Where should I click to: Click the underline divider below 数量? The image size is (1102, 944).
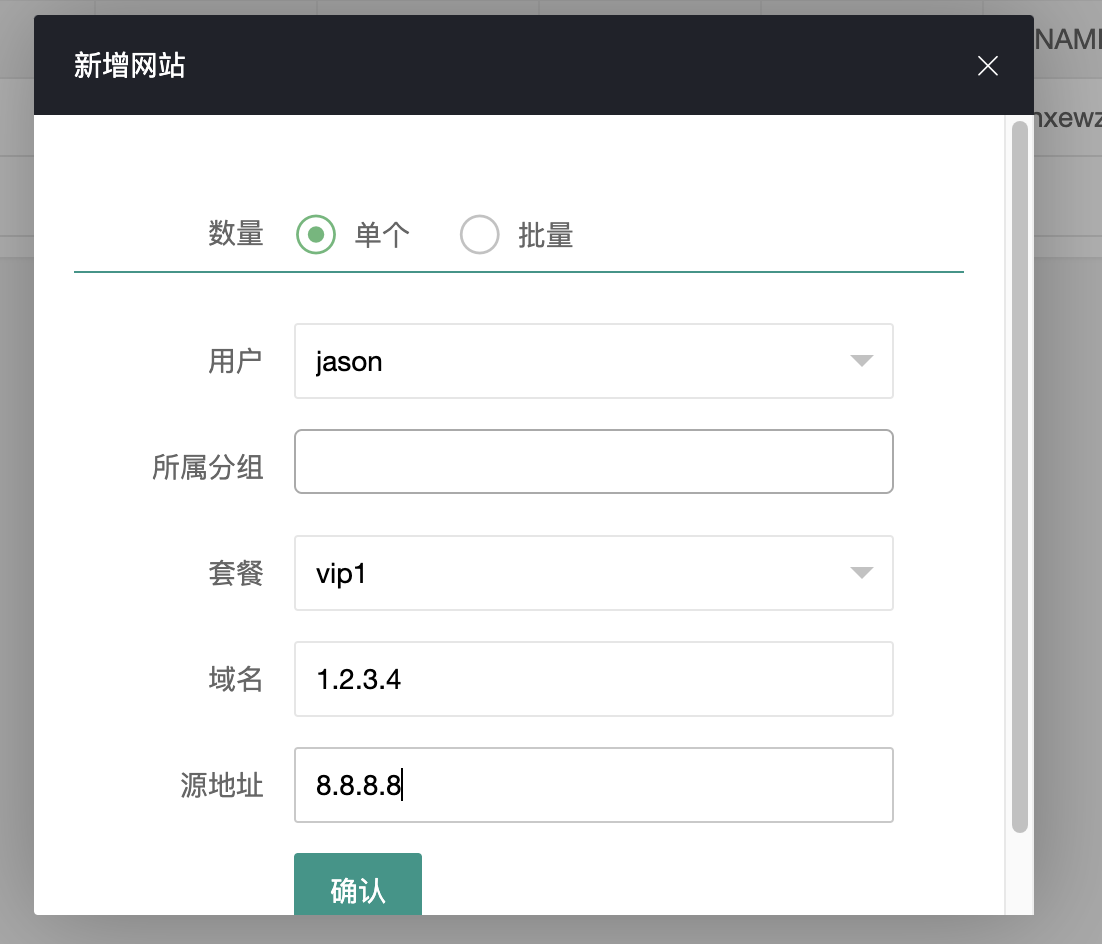tap(518, 268)
